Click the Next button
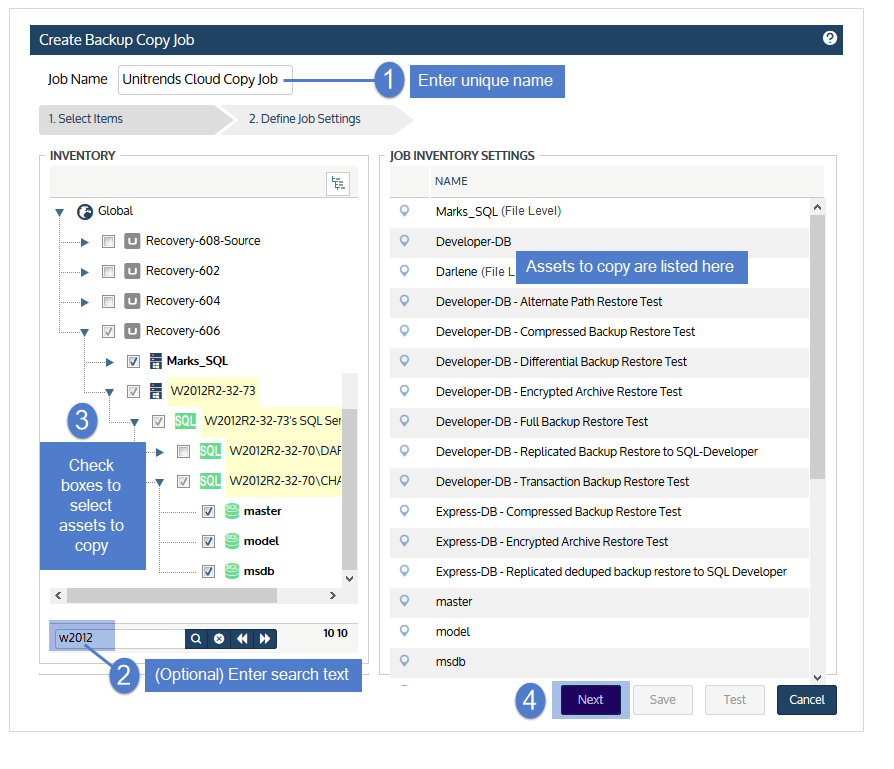 click(x=591, y=699)
